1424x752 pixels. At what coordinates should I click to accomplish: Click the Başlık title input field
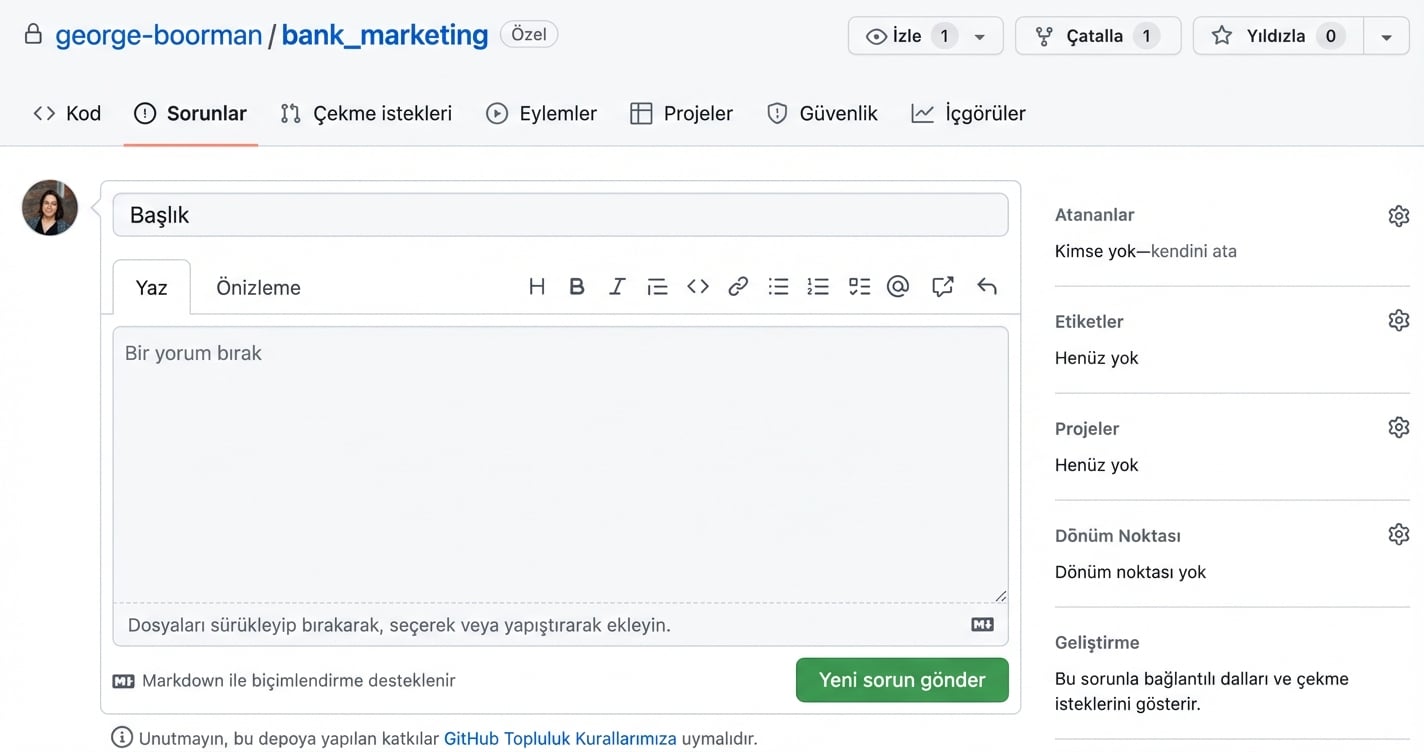tap(560, 215)
